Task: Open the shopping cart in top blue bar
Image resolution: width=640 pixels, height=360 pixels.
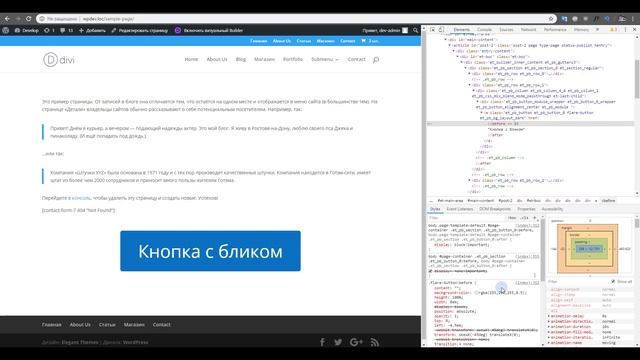Action: pyautogui.click(x=370, y=41)
